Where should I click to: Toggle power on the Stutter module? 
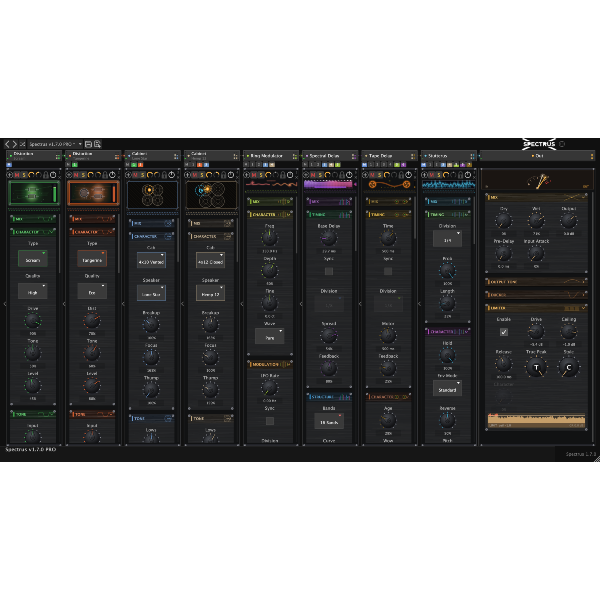coord(468,175)
